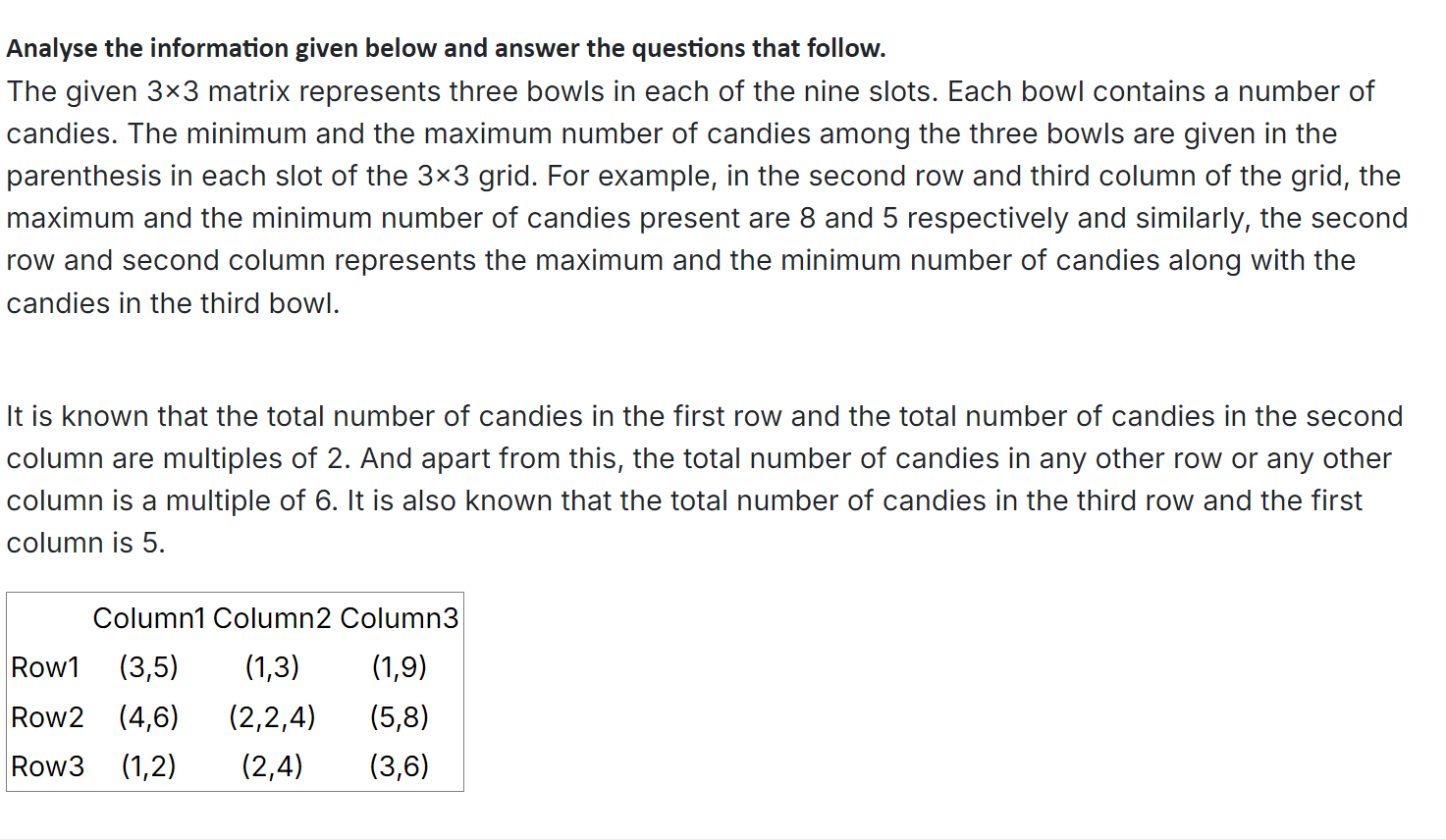Screen dimensions: 1446x840
Task: Select the Column1 table header
Action: (x=149, y=618)
